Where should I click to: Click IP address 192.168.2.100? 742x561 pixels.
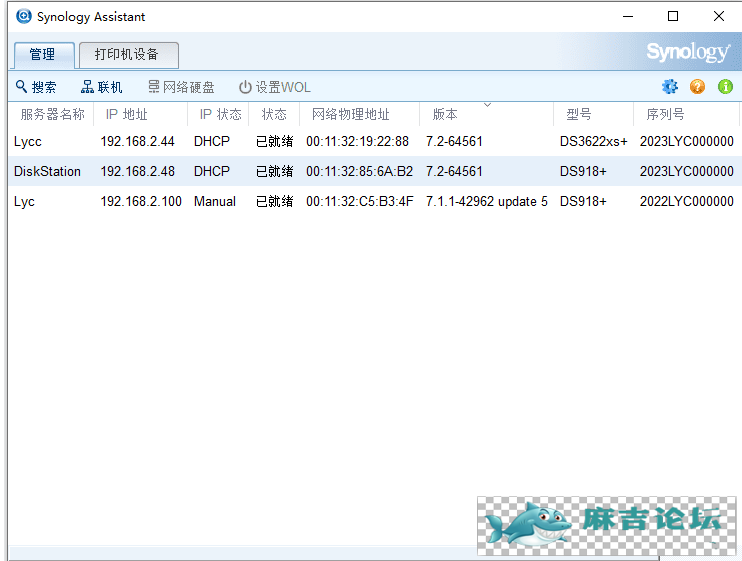pos(141,202)
